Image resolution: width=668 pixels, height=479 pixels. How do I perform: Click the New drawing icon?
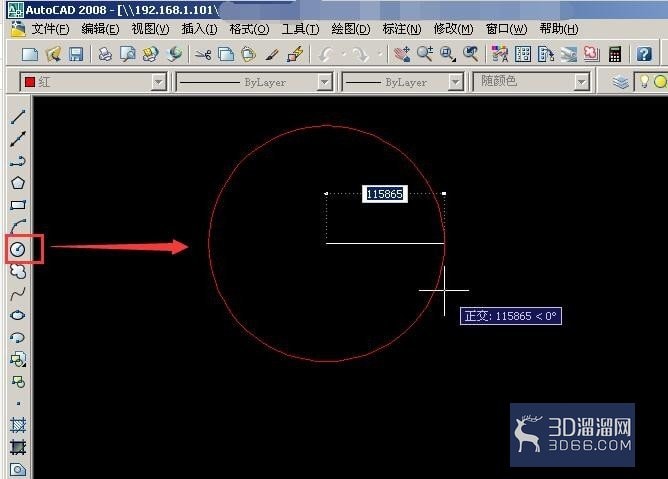(30, 54)
